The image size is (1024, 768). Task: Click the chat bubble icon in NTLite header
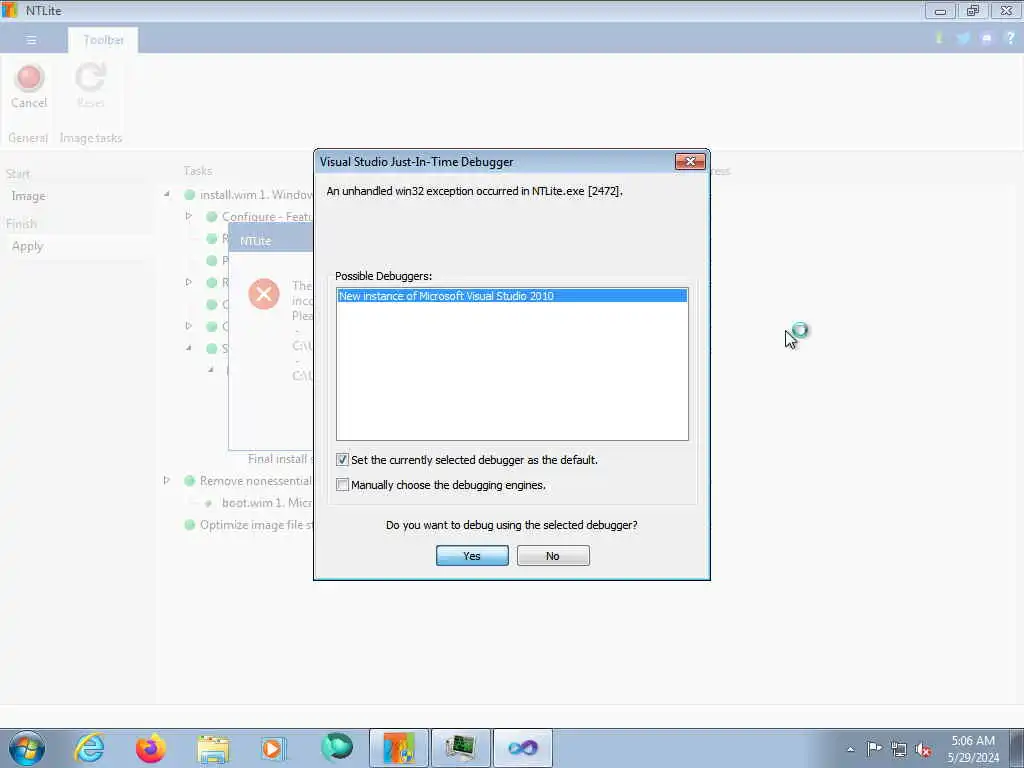click(x=987, y=39)
